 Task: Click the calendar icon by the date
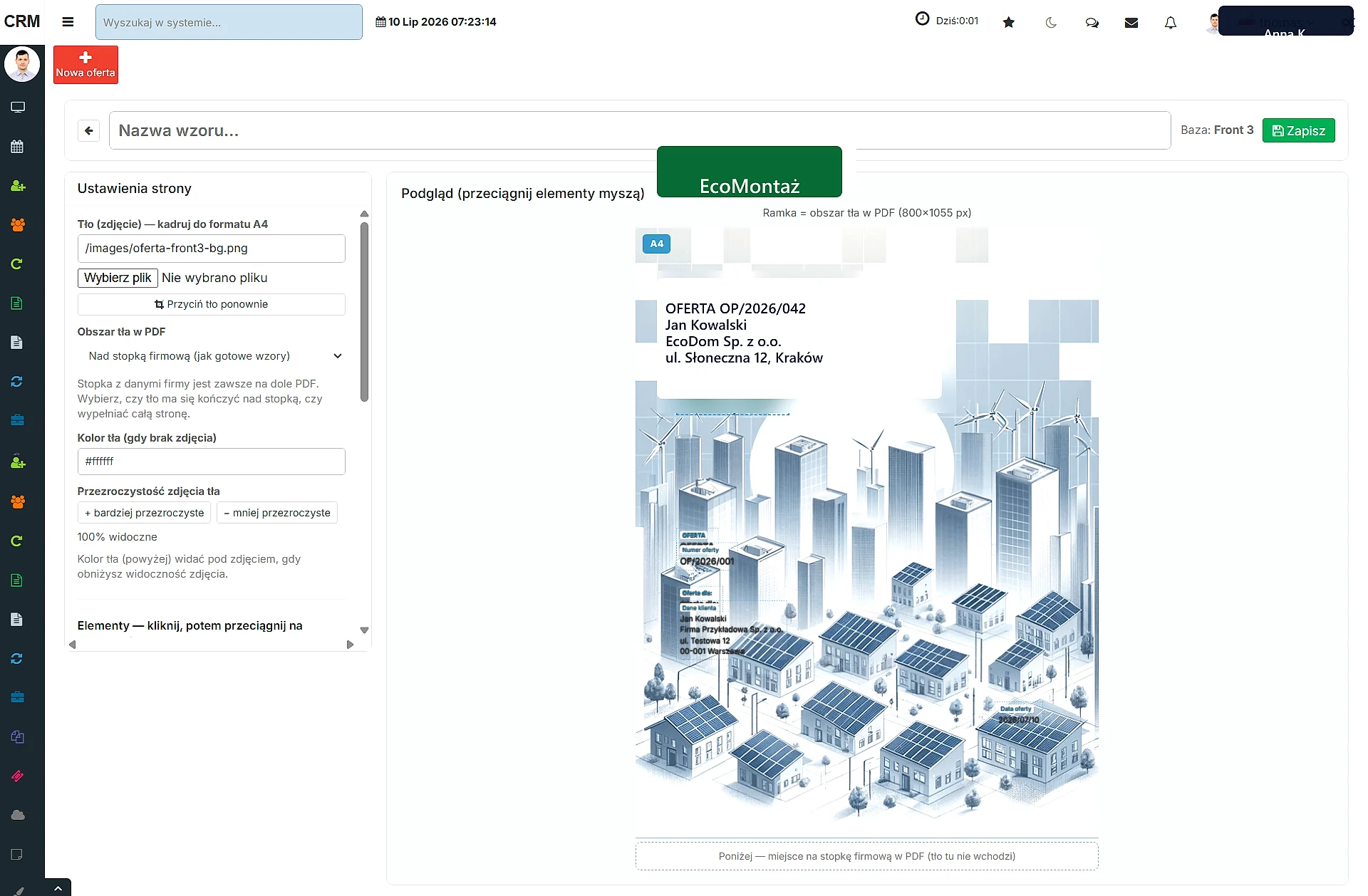point(380,22)
